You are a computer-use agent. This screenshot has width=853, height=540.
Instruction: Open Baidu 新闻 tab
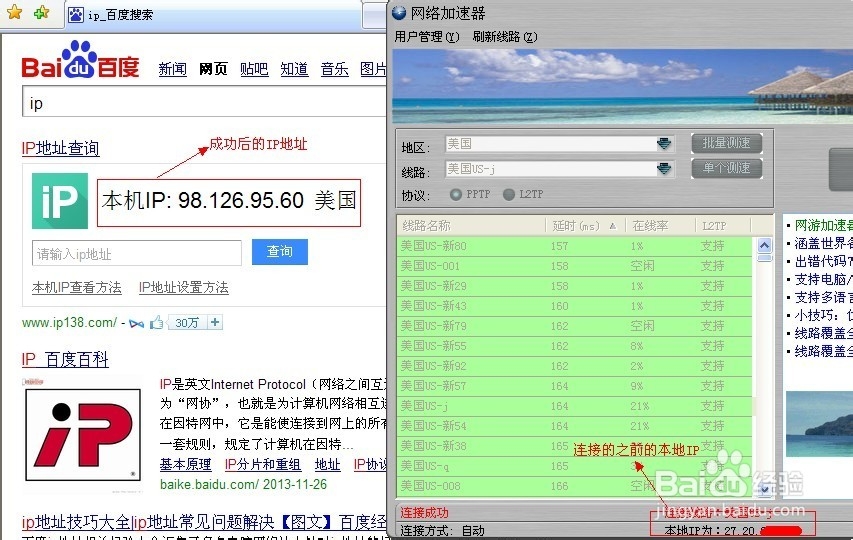coord(172,69)
